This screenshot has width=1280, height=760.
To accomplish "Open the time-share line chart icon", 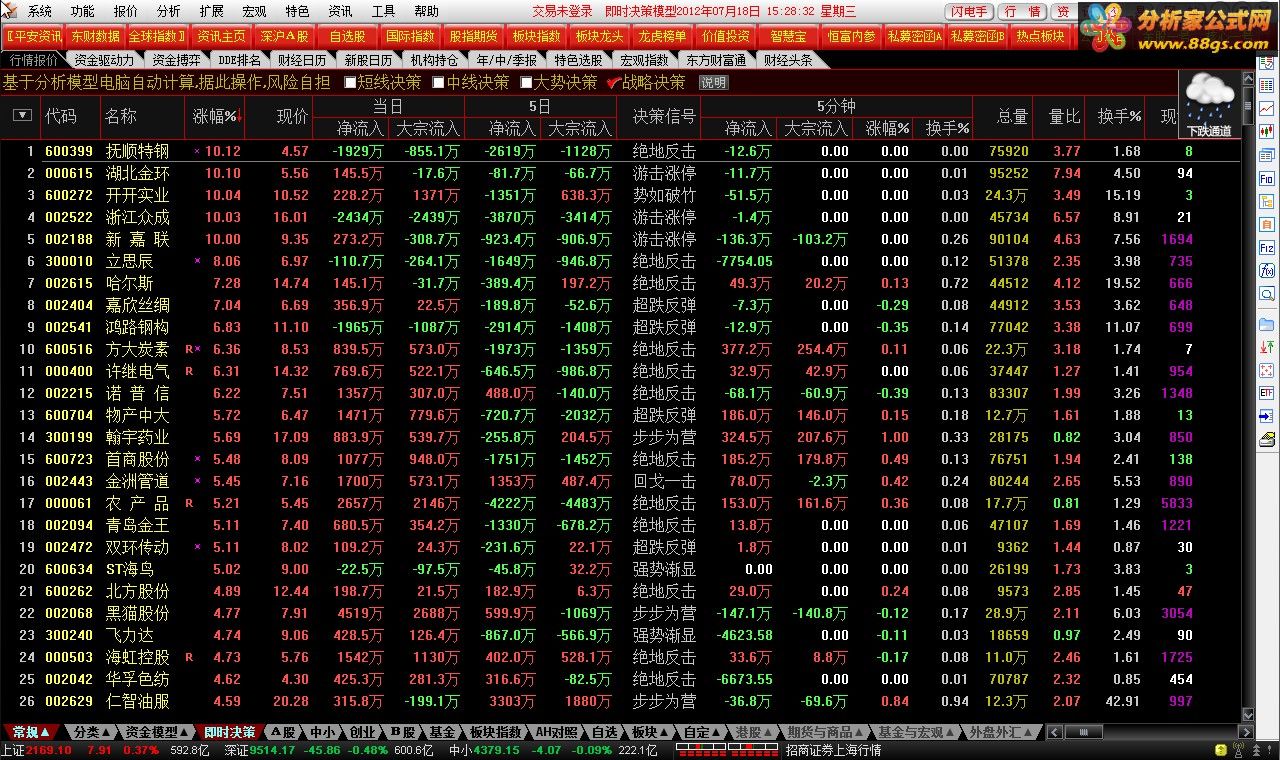I will click(1266, 108).
